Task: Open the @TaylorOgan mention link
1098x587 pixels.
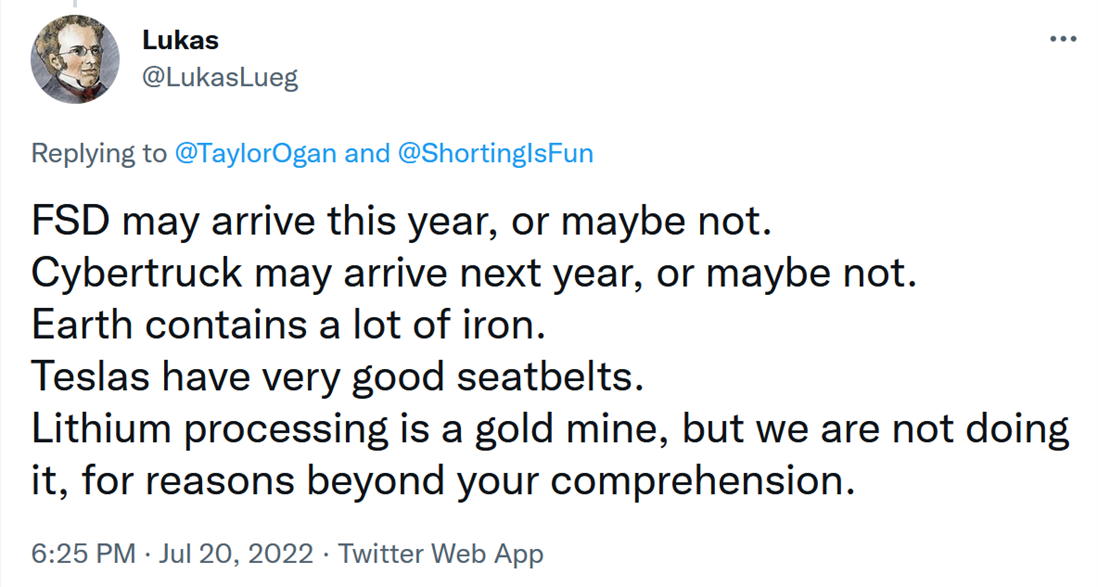Action: tap(254, 153)
